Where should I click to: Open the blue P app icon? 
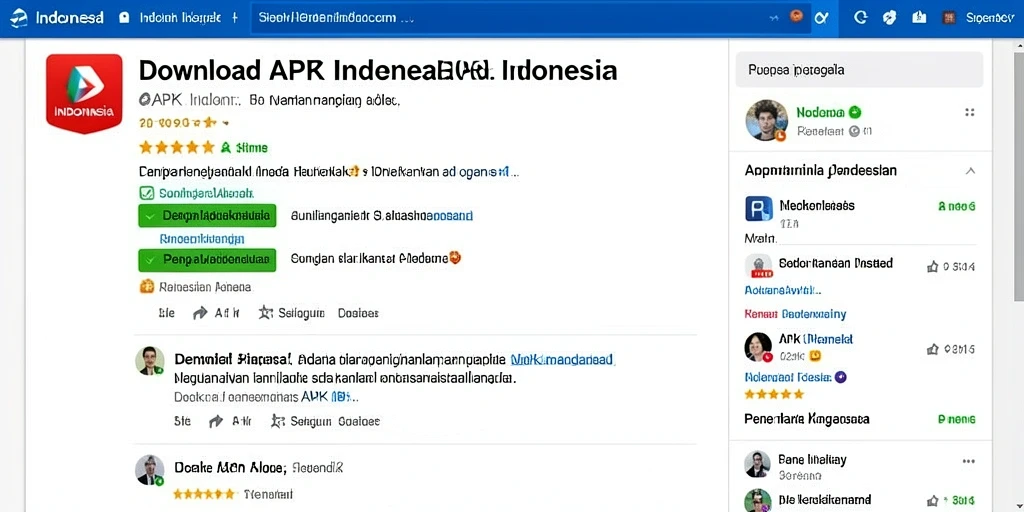coord(759,208)
